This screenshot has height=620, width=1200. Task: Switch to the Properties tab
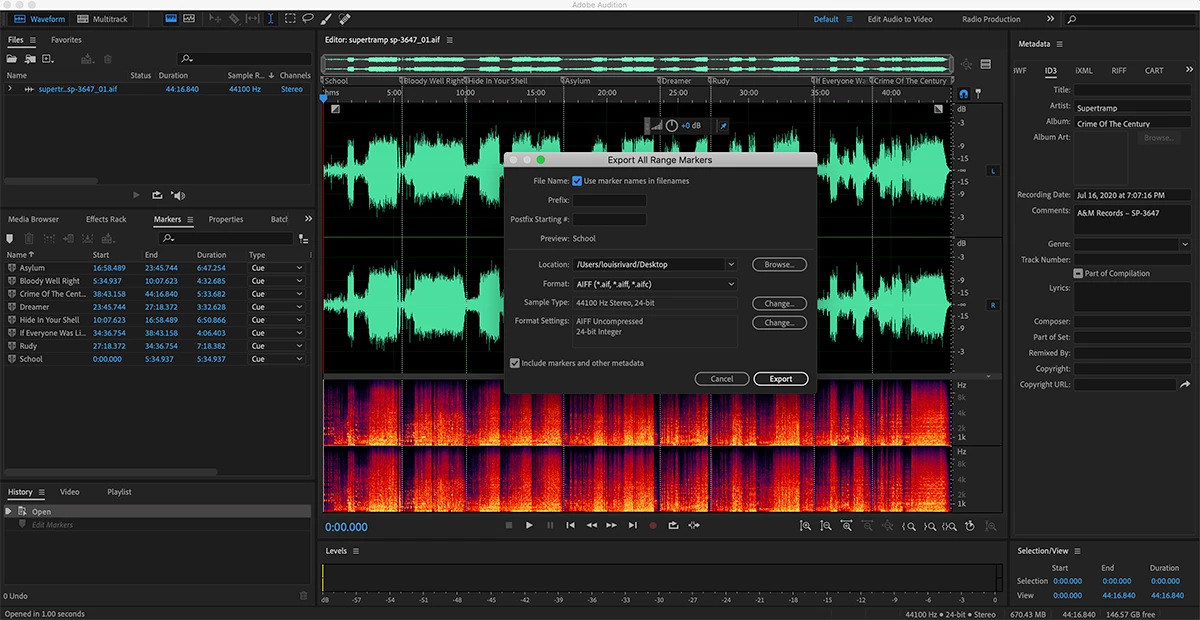click(226, 219)
